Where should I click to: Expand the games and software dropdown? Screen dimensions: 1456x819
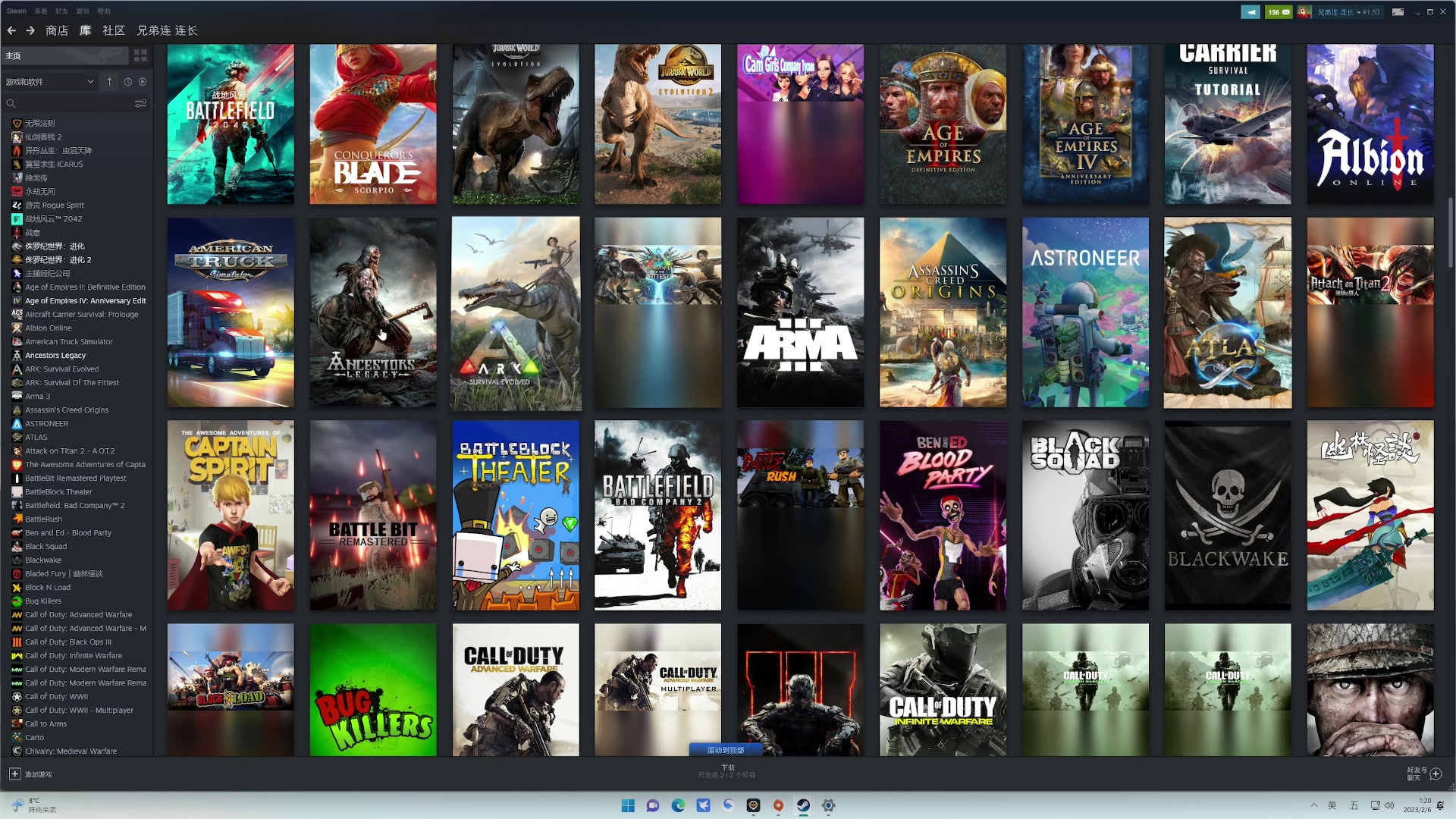tap(50, 81)
